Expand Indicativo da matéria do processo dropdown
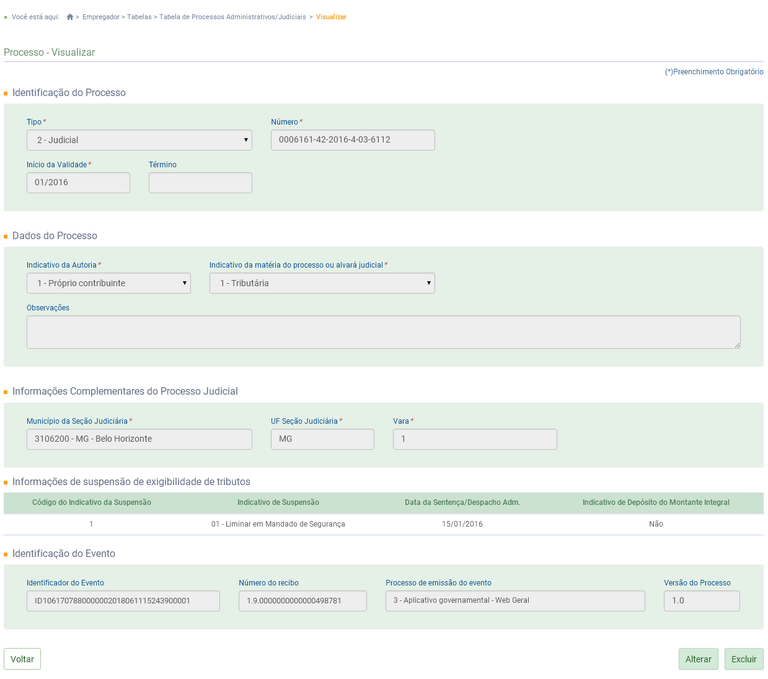The height and width of the screenshot is (679, 768). (321, 283)
